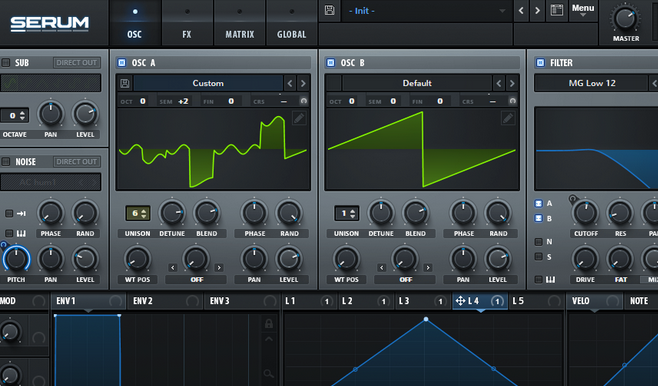Open OSC A wavetable editor pencil icon
The width and height of the screenshot is (658, 386).
[x=299, y=118]
